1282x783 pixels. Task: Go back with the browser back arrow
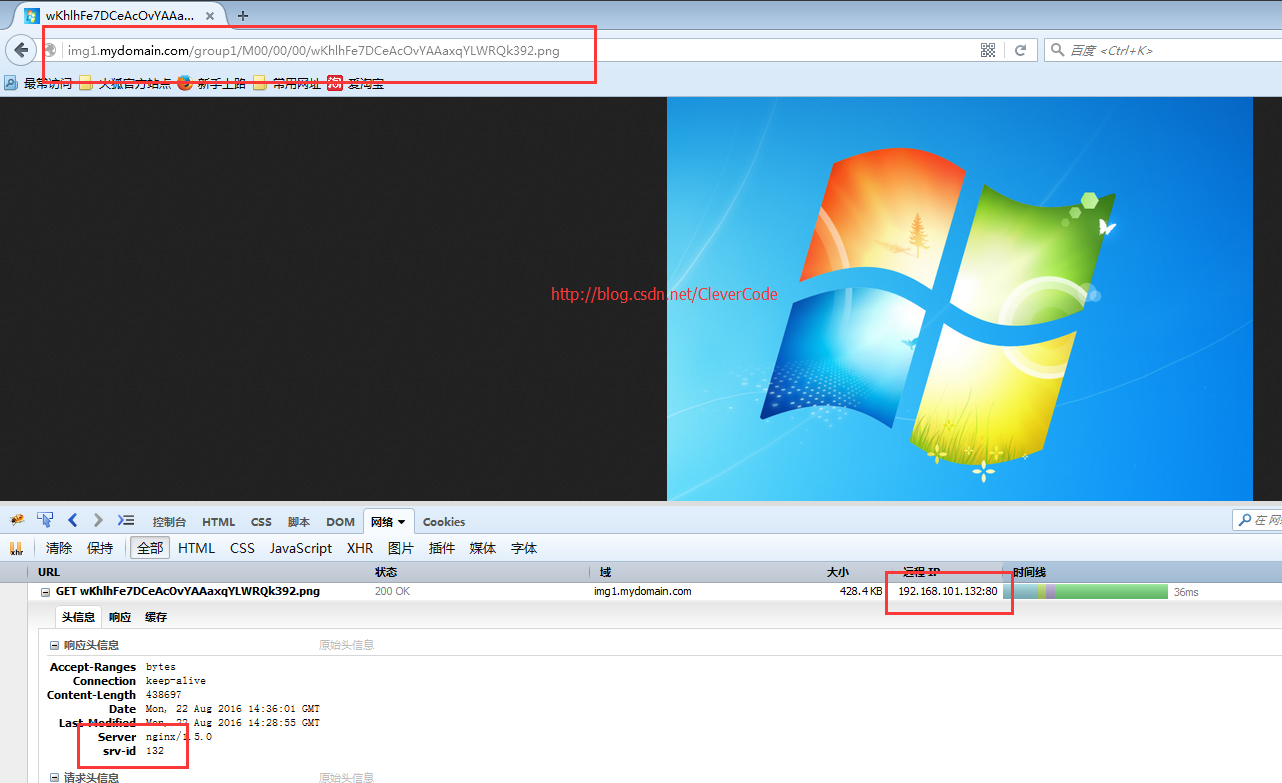tap(21, 50)
